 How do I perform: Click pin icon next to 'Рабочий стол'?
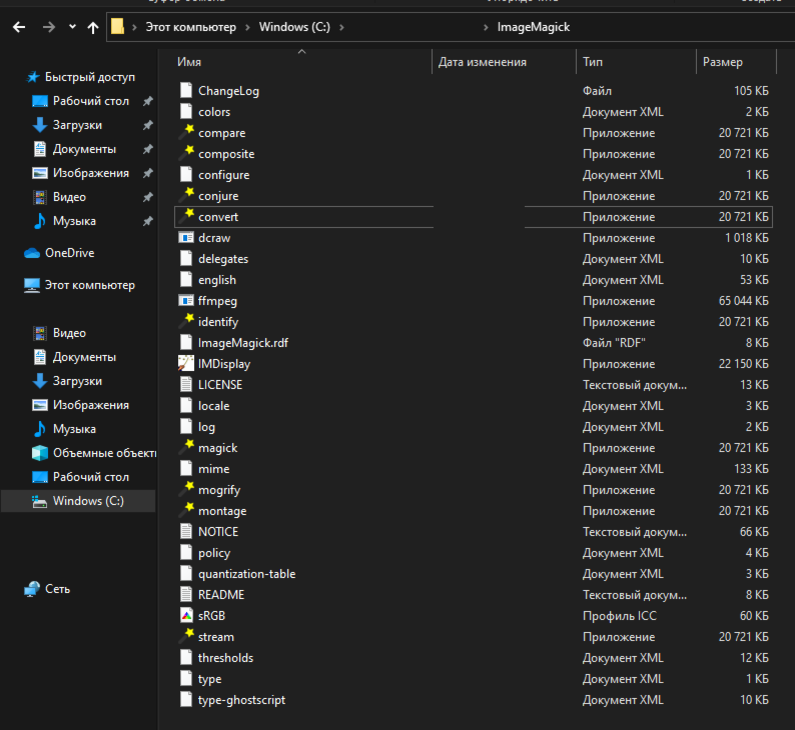(148, 101)
